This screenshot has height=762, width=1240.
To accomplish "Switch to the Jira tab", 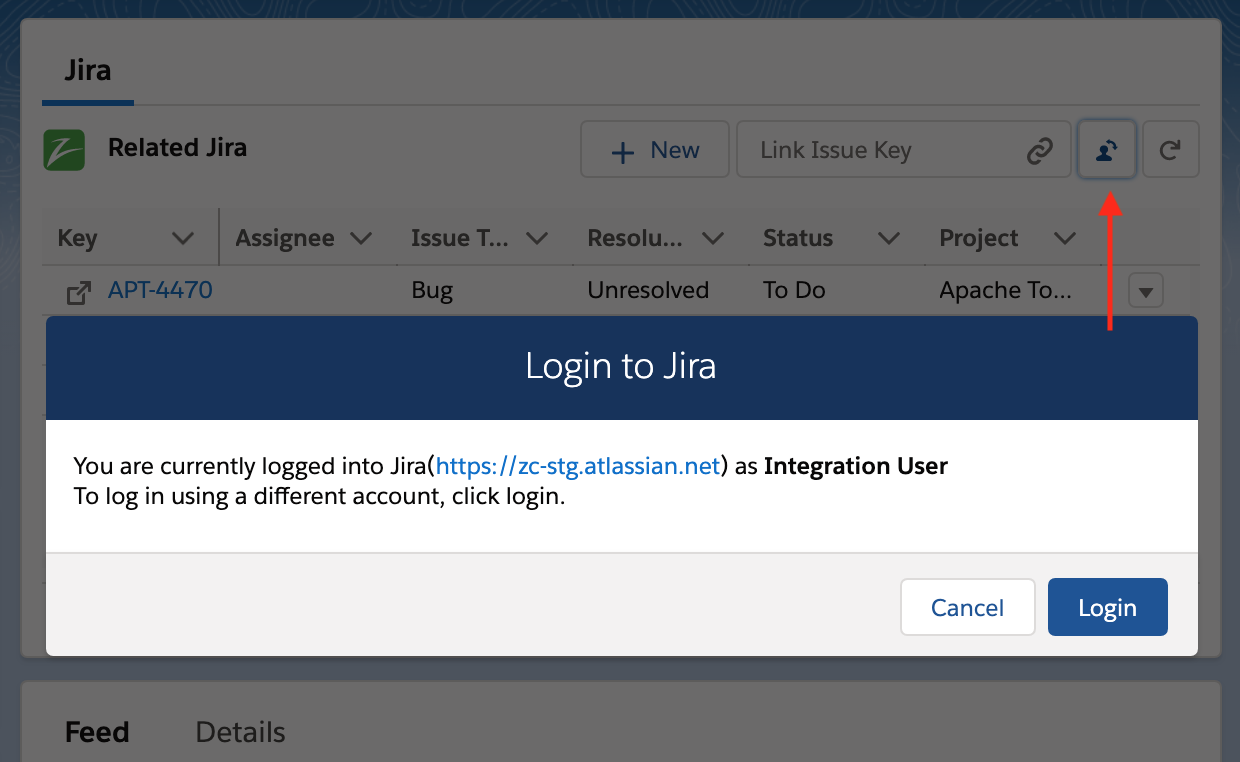I will [x=87, y=70].
